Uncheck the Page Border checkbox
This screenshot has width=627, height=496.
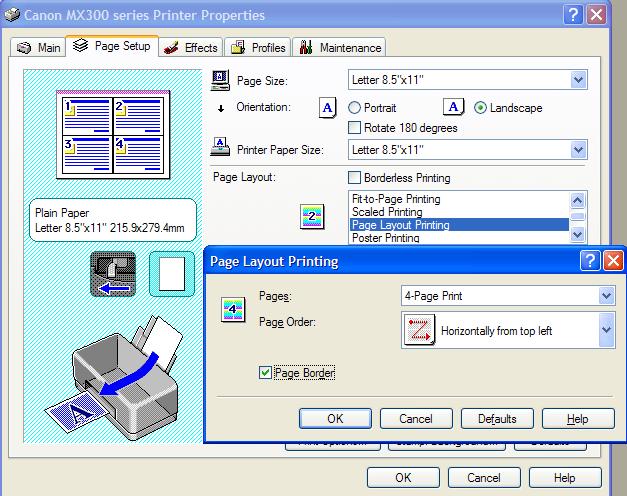pyautogui.click(x=265, y=373)
